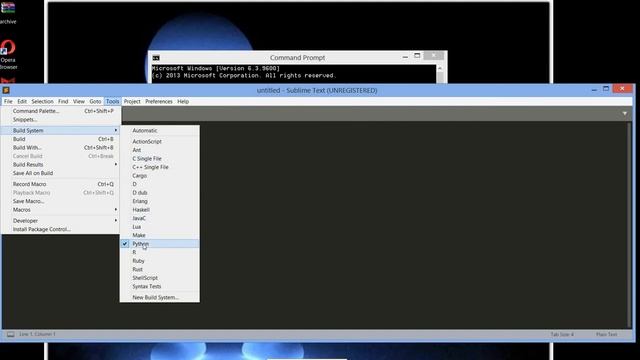Expand the Build Results submenu
The width and height of the screenshot is (640, 360).
61,164
